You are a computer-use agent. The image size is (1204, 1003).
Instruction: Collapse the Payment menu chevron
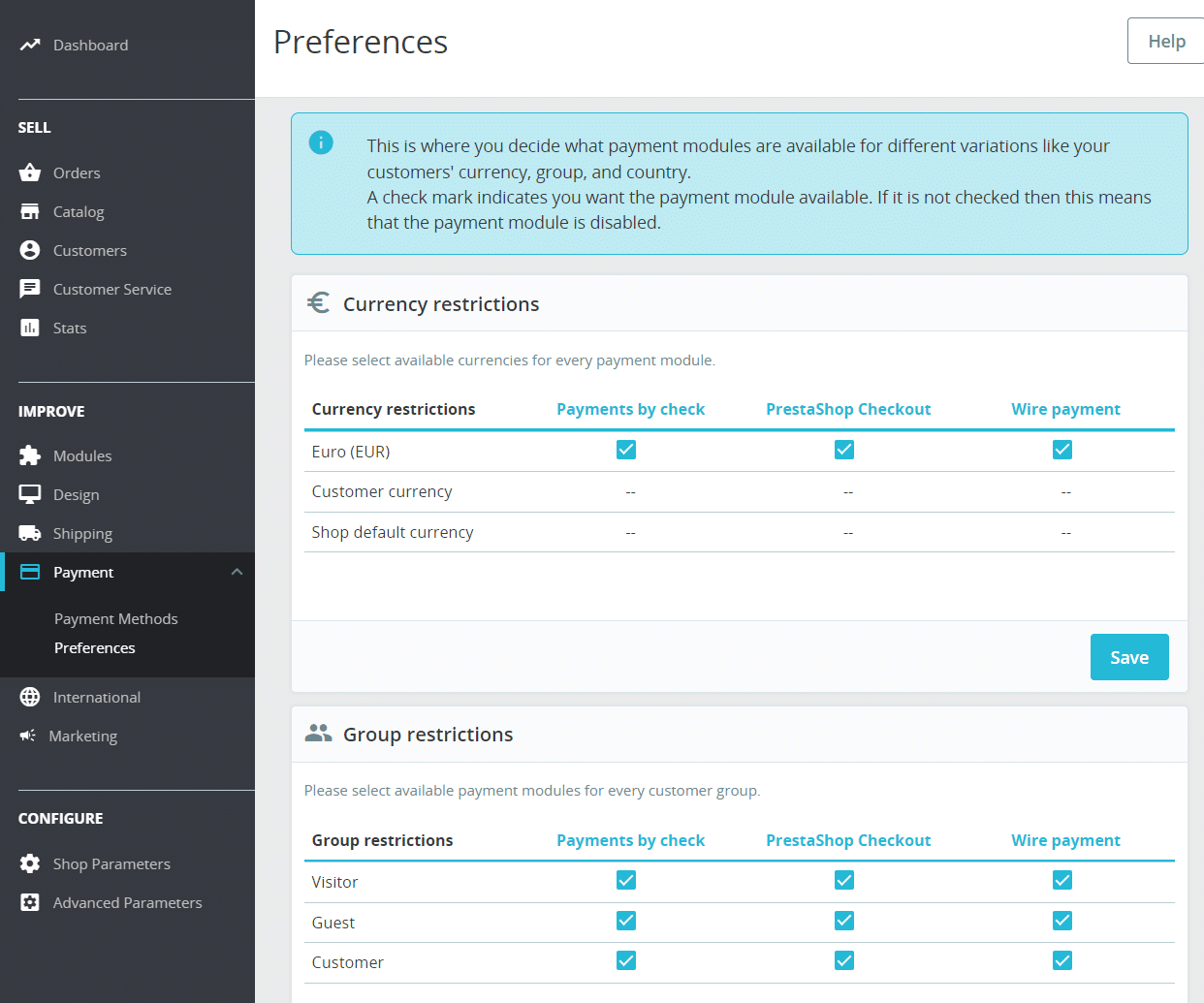tap(237, 572)
